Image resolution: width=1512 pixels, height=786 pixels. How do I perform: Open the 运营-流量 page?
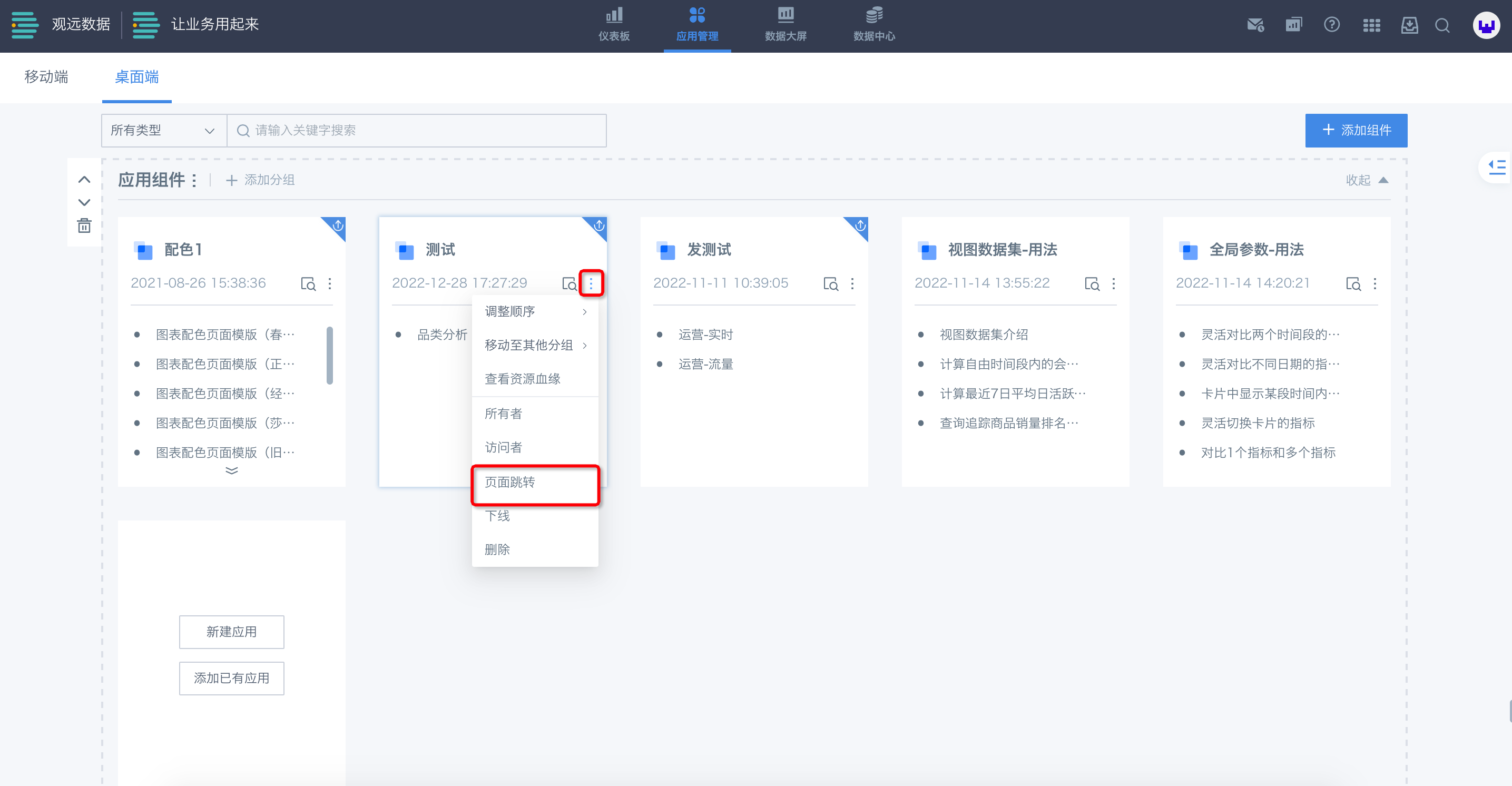pos(705,365)
